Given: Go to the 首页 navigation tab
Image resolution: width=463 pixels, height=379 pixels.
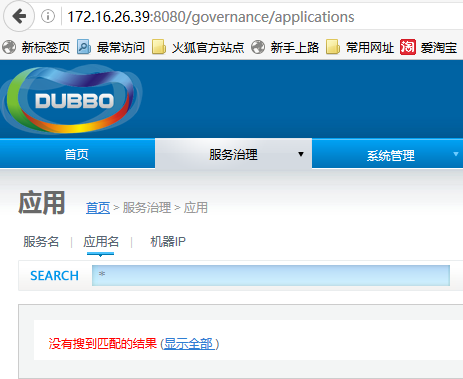Looking at the screenshot, I should pyautogui.click(x=77, y=154).
